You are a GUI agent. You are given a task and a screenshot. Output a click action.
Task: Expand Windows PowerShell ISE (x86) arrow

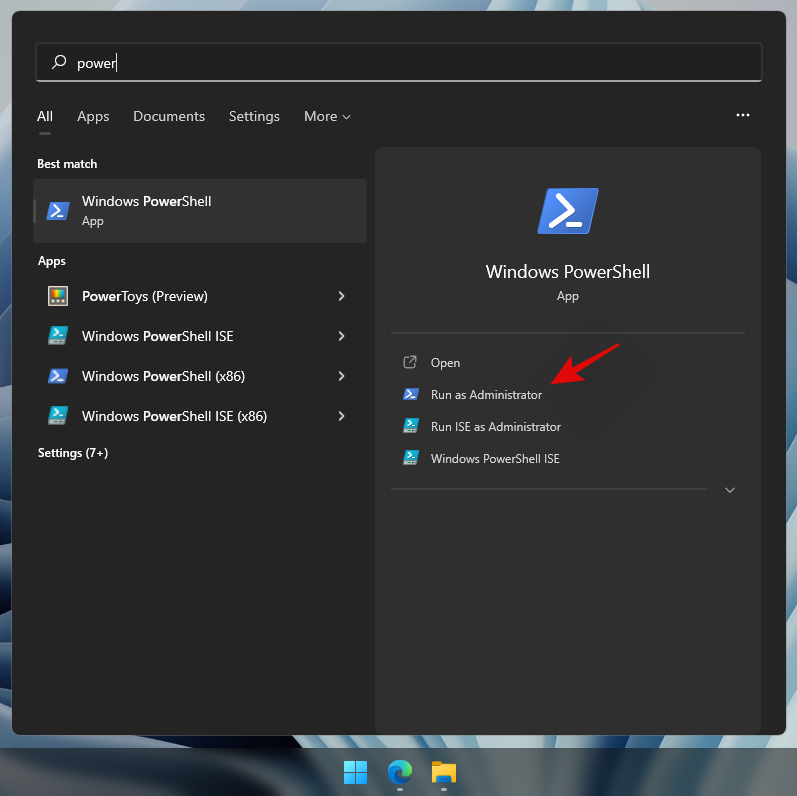coord(341,416)
